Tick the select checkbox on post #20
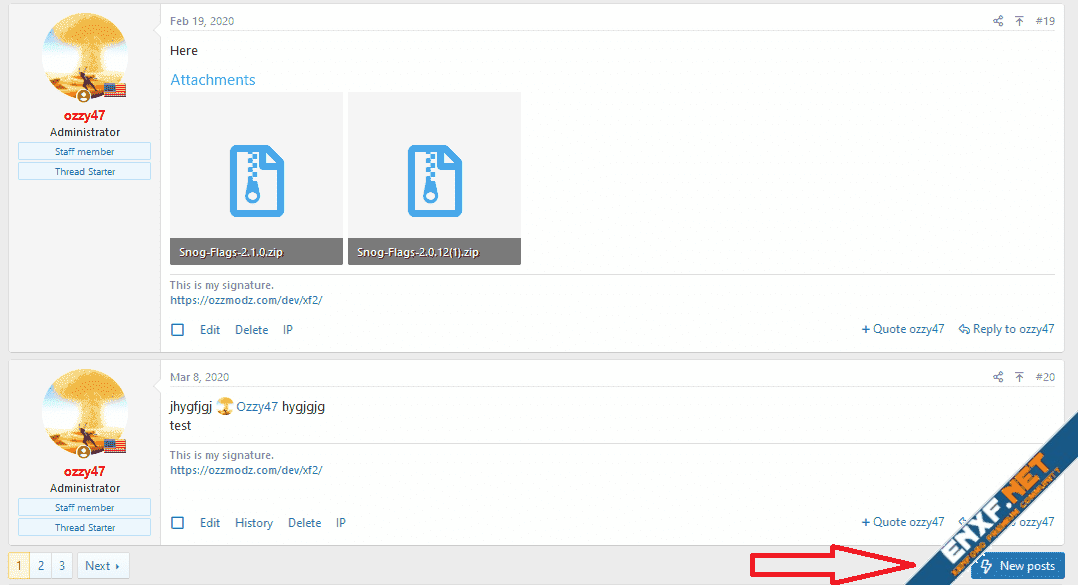The height and width of the screenshot is (585, 1078). [x=178, y=523]
